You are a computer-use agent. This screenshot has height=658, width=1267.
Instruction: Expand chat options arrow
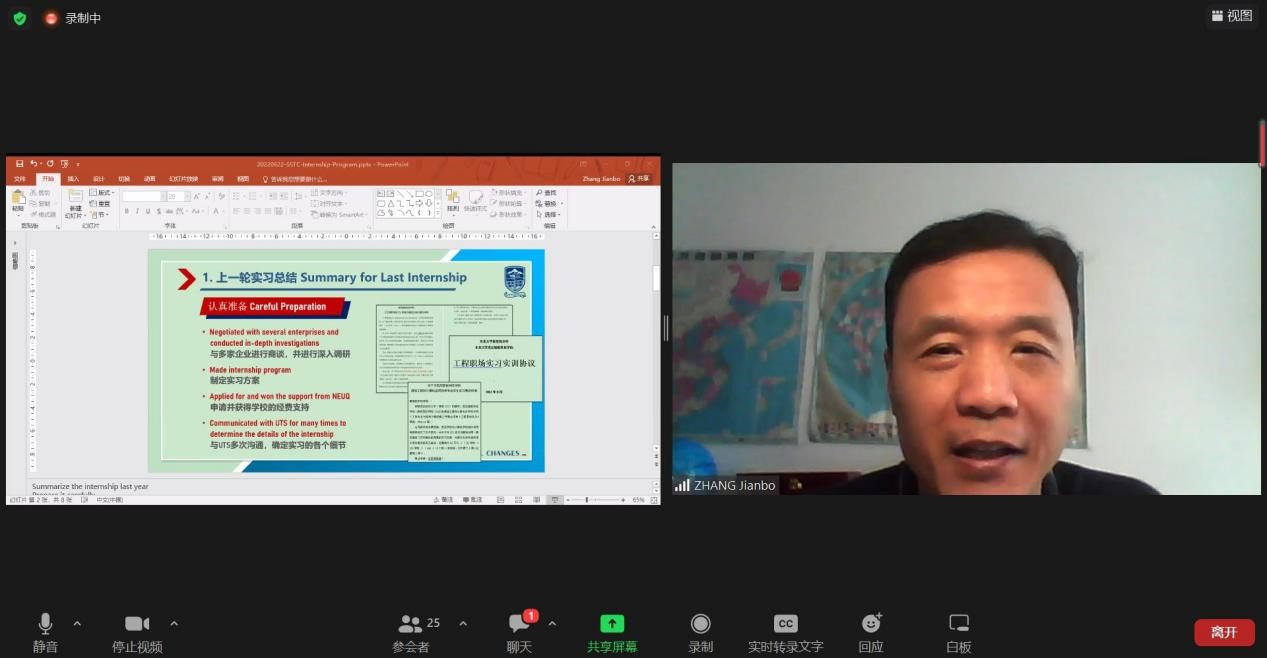click(552, 624)
